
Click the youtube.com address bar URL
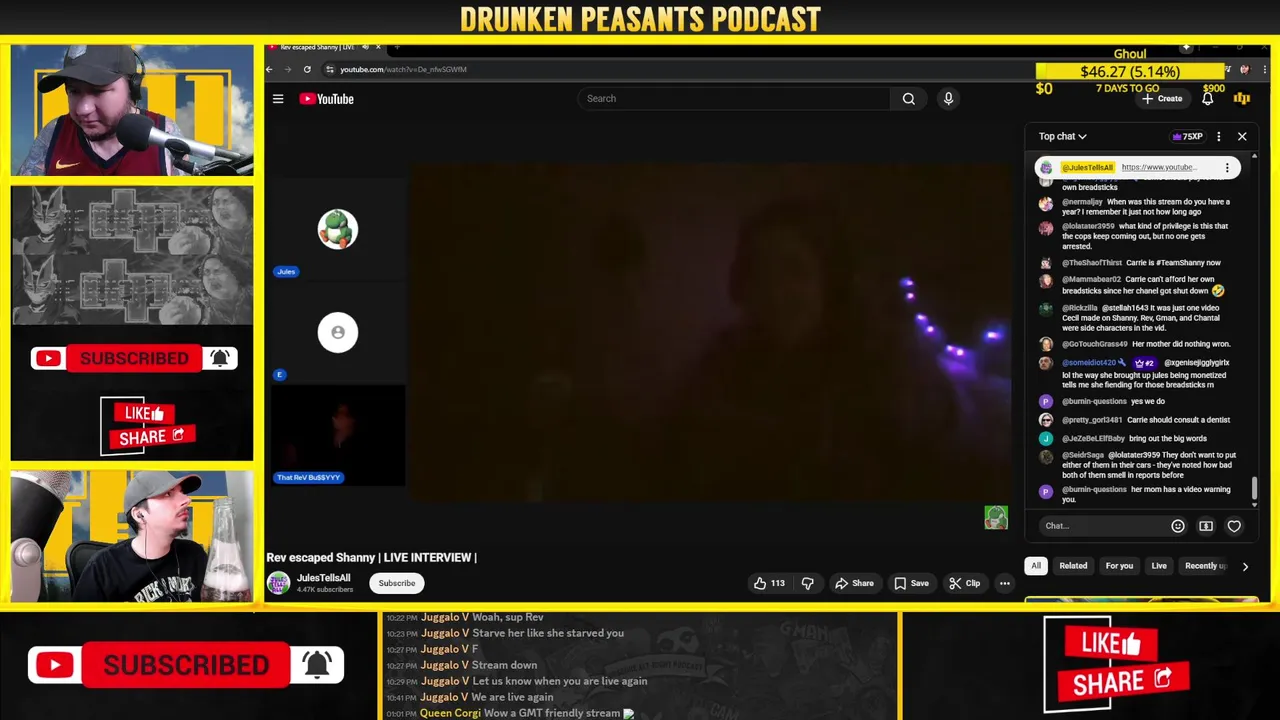[403, 69]
